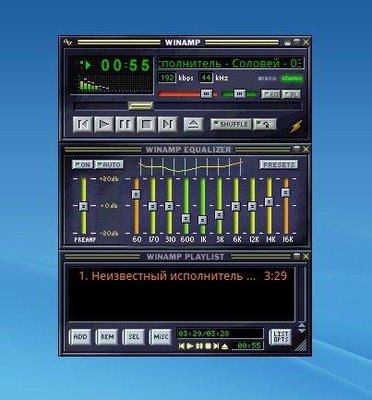Click the Previous track button
The width and height of the screenshot is (372, 400).
(x=83, y=125)
